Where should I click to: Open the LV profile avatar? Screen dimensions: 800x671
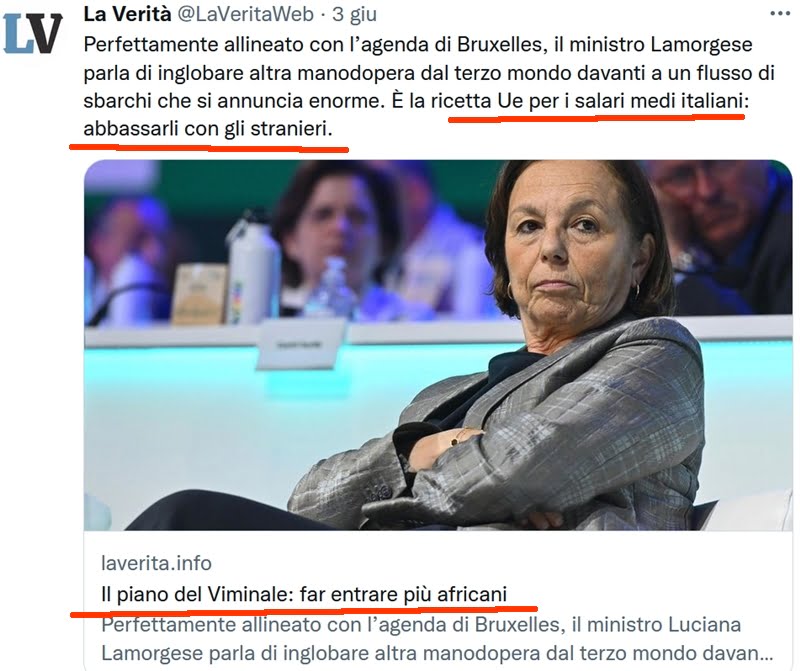(33, 33)
